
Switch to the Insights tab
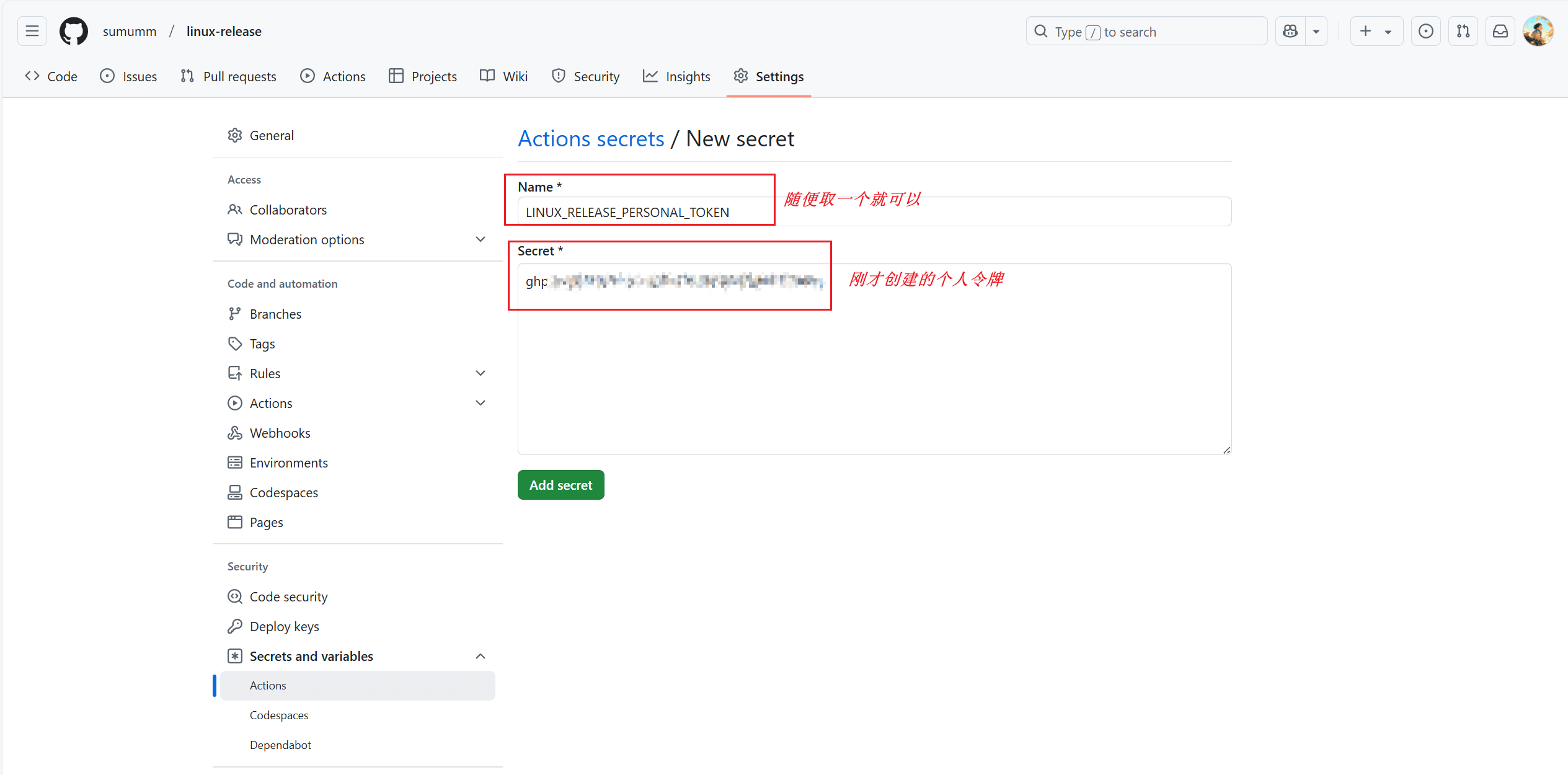pos(676,76)
